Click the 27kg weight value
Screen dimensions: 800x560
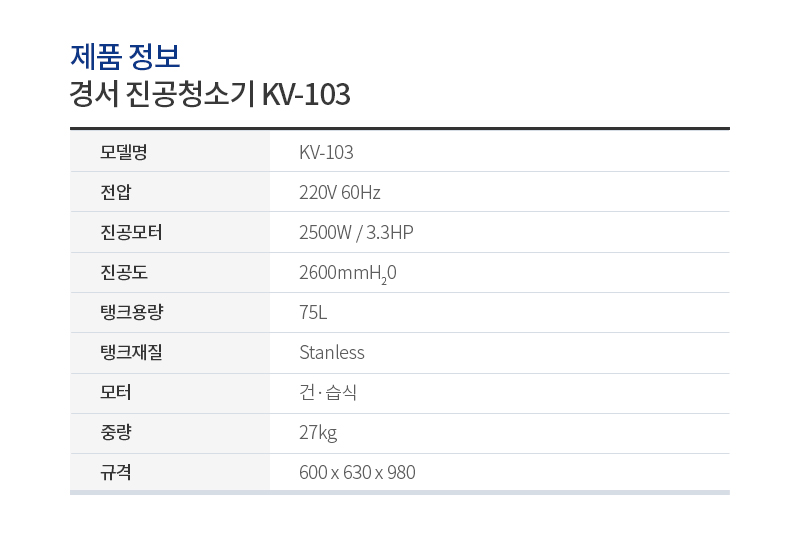(x=318, y=433)
